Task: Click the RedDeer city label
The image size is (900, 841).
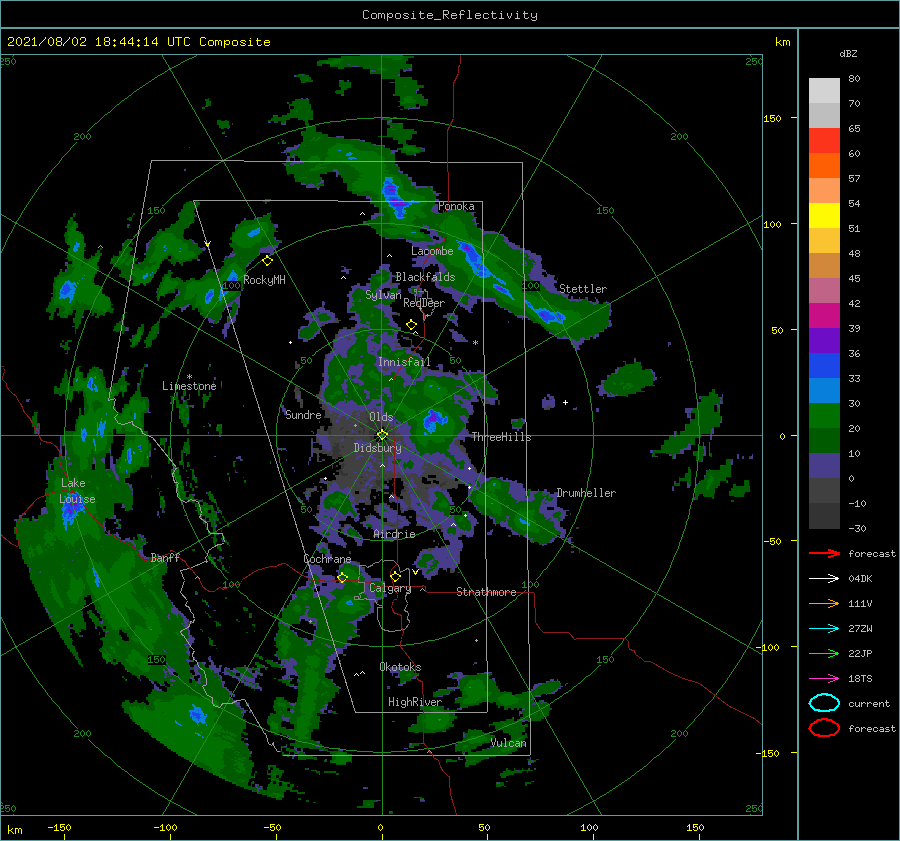Action: coord(424,303)
